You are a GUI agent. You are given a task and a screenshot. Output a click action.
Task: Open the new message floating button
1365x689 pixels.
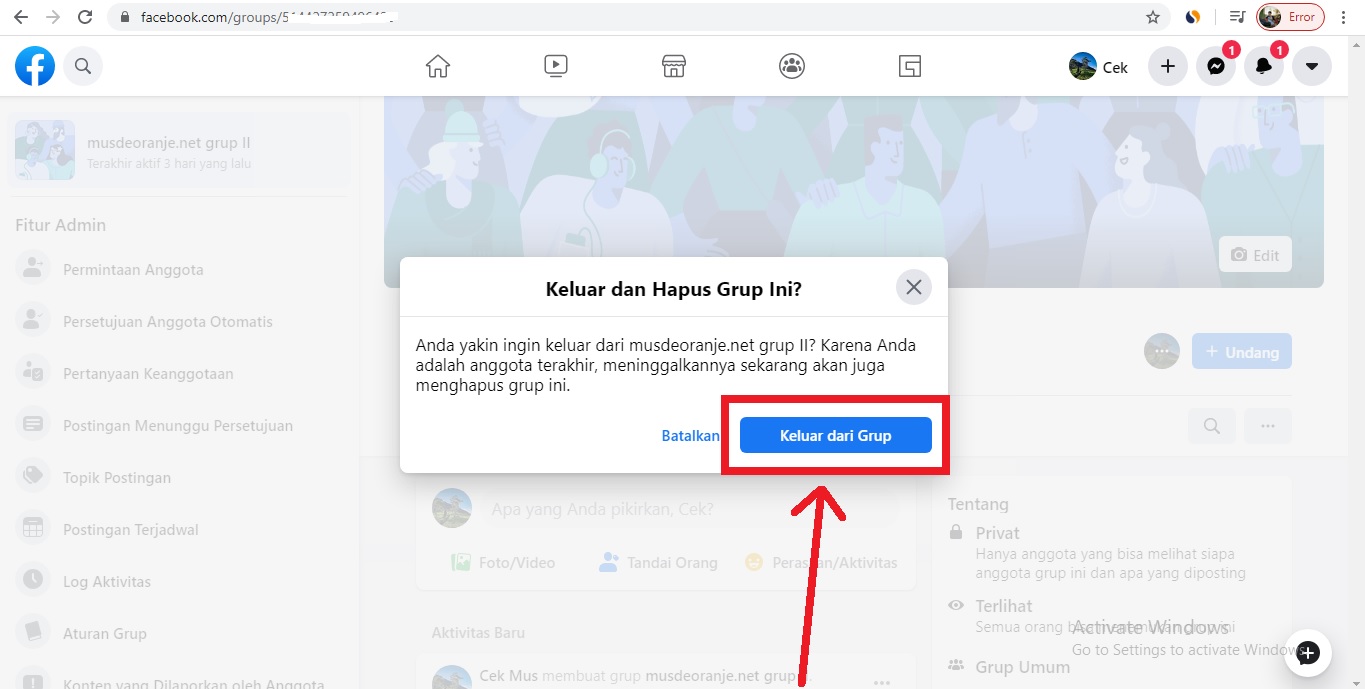pyautogui.click(x=1308, y=653)
